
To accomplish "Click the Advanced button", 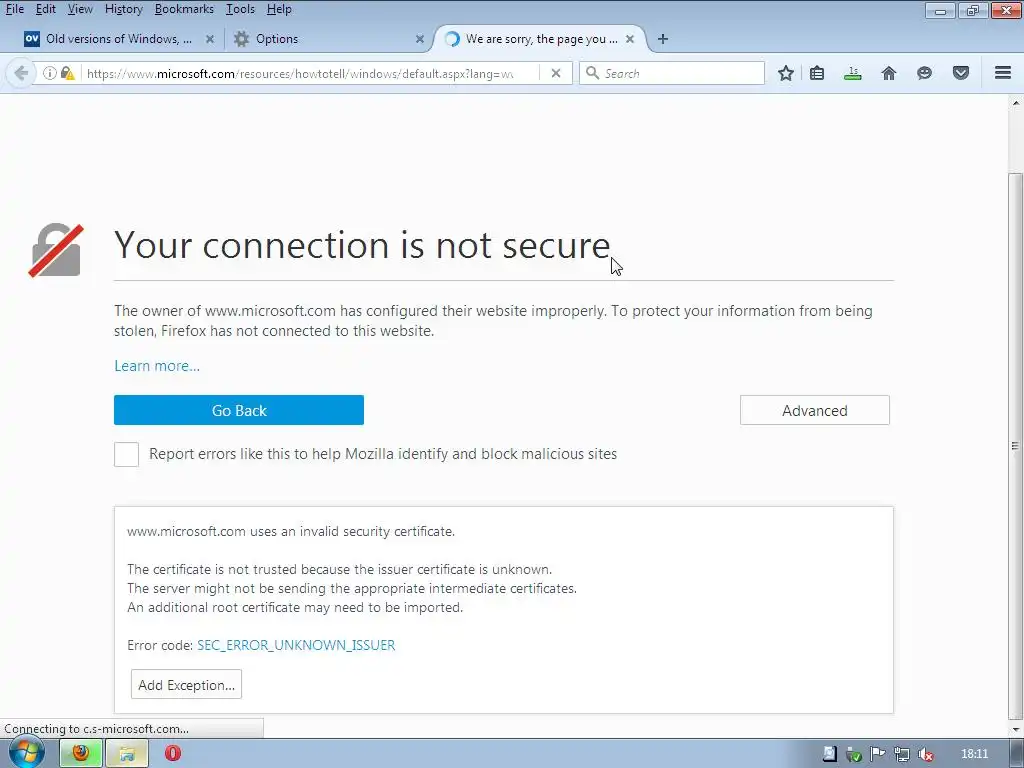I will [814, 410].
